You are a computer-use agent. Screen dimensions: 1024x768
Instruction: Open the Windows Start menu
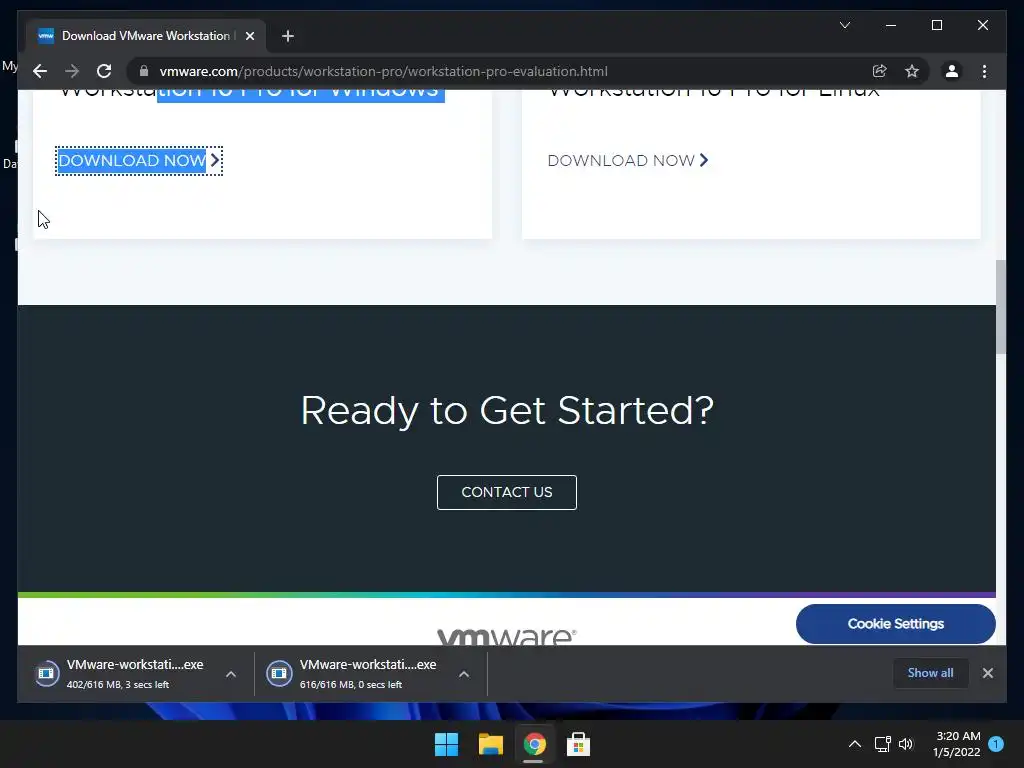[447, 744]
